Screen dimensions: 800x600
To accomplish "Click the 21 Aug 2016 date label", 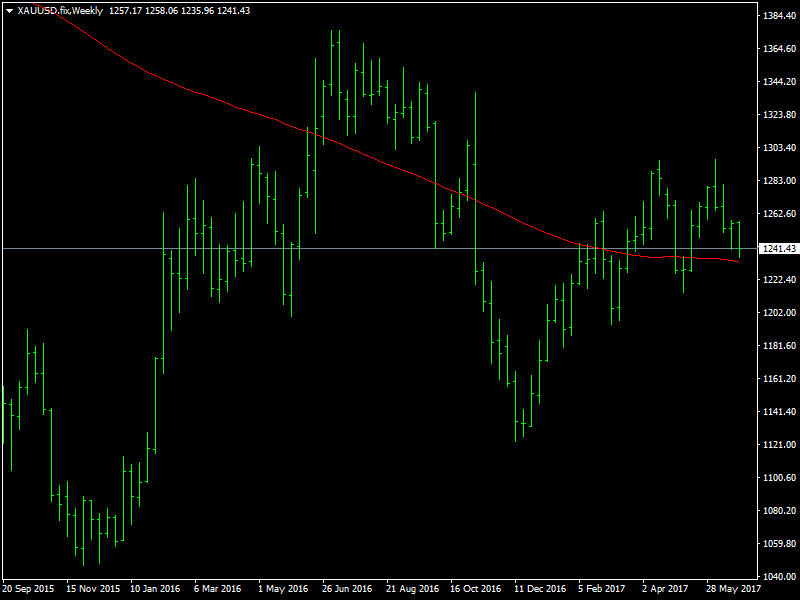I will [x=412, y=589].
